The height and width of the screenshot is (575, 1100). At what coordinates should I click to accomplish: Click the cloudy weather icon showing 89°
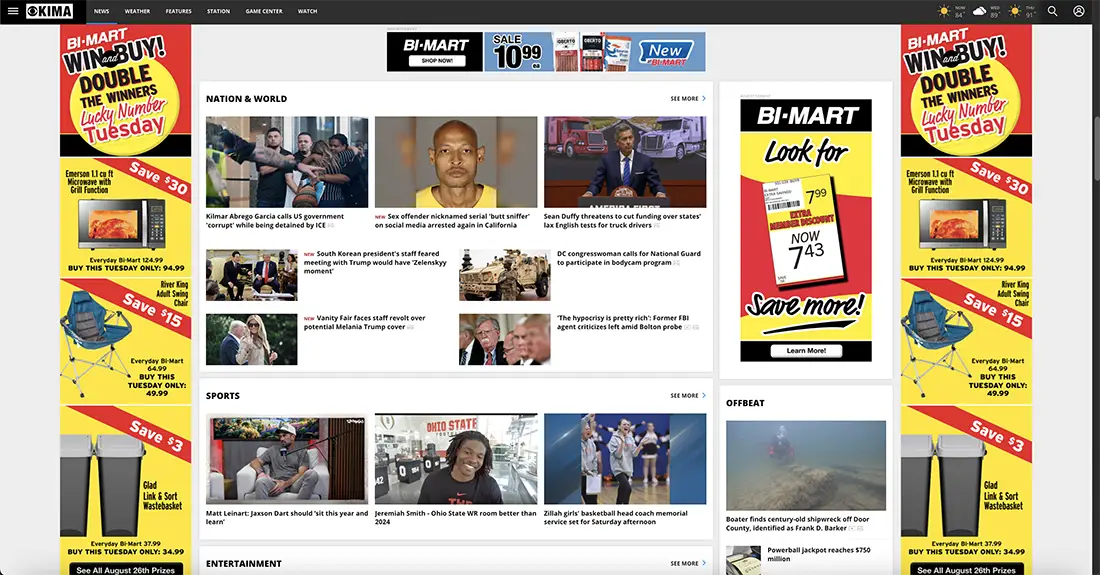[x=979, y=11]
